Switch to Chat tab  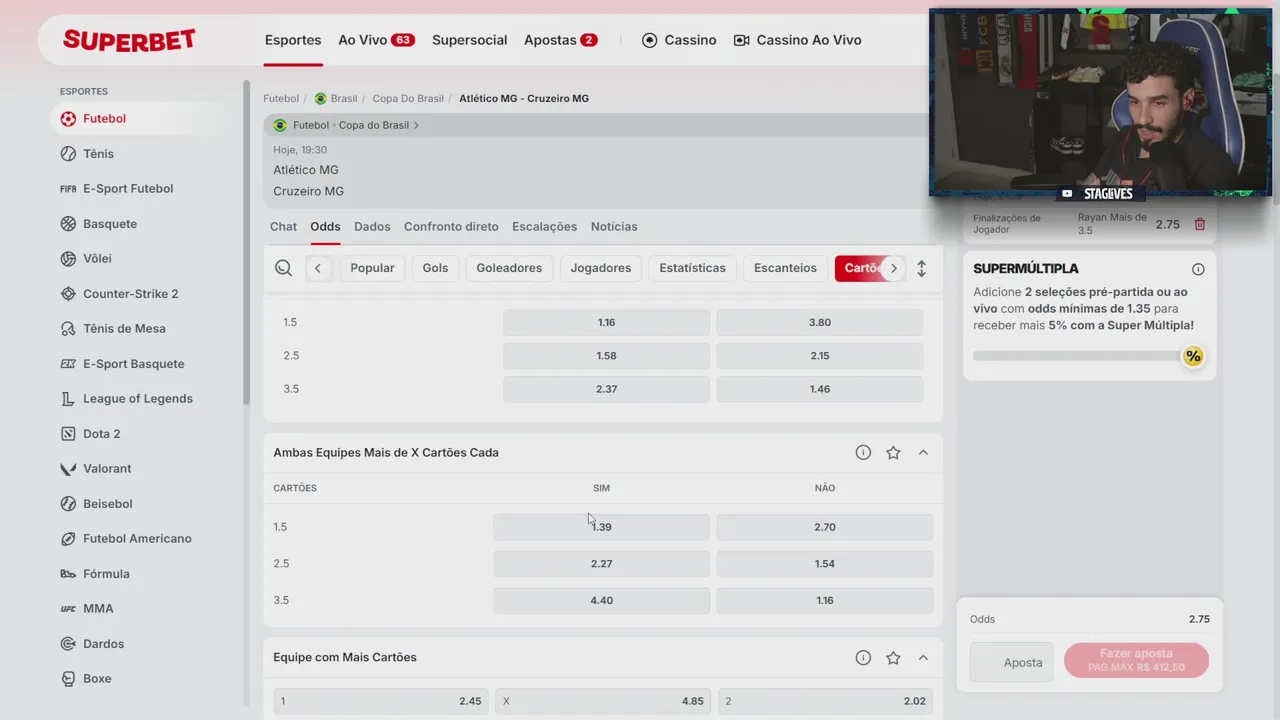pos(283,227)
